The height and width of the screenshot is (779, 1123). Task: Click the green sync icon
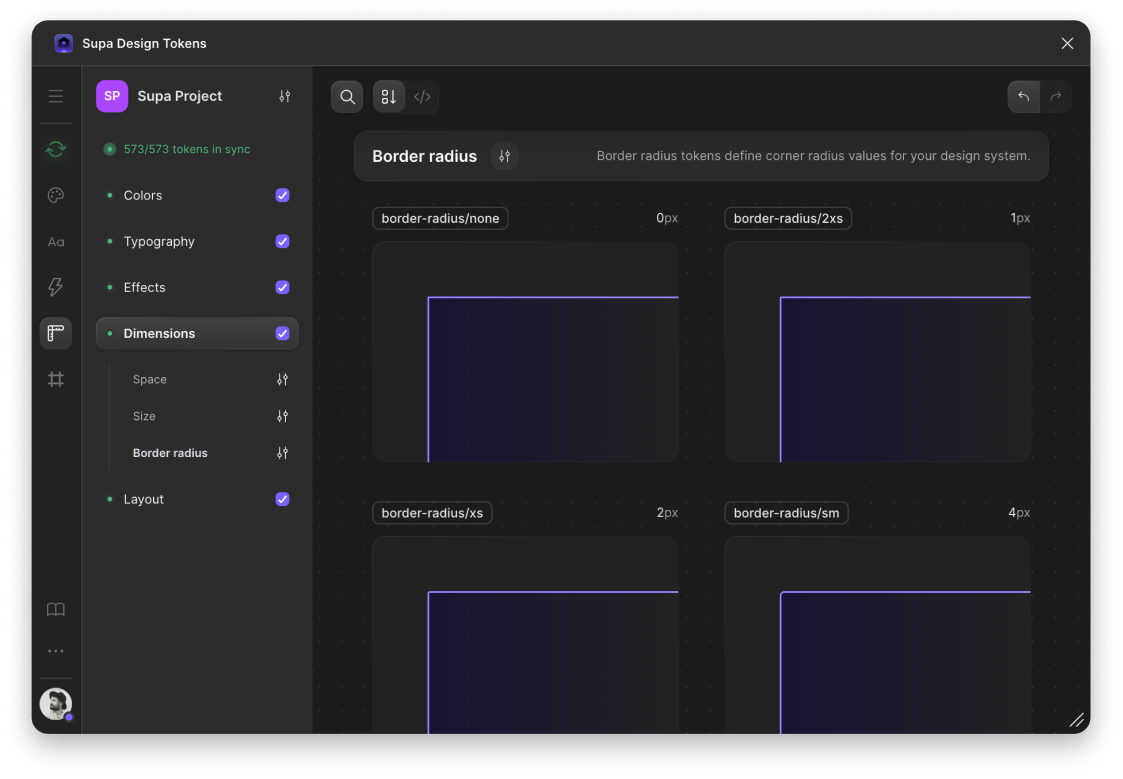tap(56, 149)
